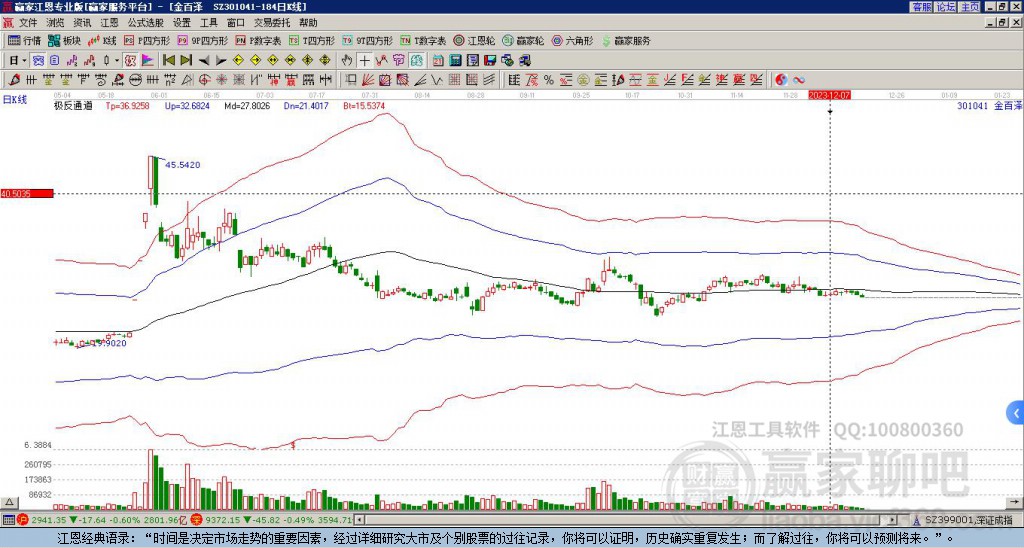Select the angle line drawing tool
This screenshot has height=548, width=1024.
(421, 80)
